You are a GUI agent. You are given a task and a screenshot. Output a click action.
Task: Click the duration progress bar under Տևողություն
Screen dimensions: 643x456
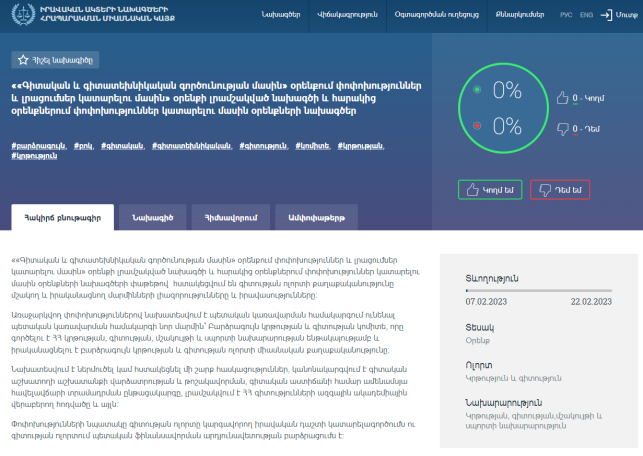[538, 290]
